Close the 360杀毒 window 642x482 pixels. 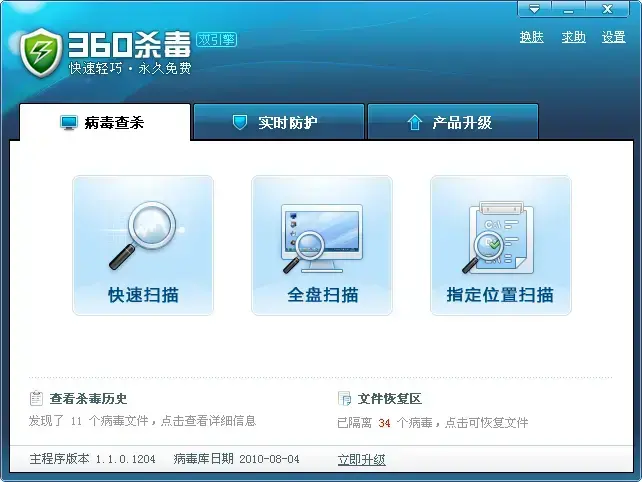(x=607, y=9)
